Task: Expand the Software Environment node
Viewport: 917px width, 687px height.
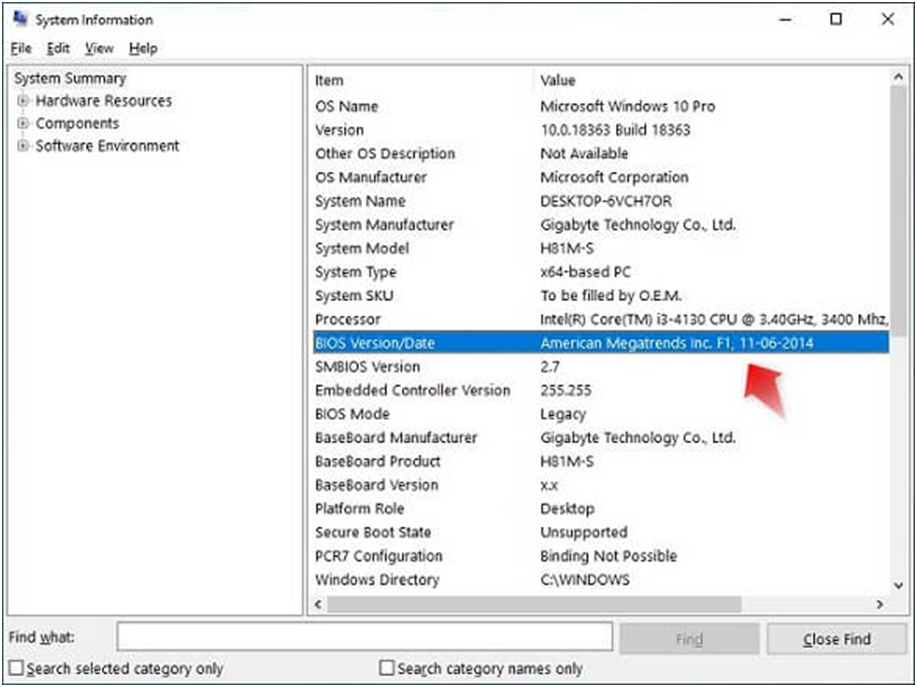Action: tap(23, 146)
